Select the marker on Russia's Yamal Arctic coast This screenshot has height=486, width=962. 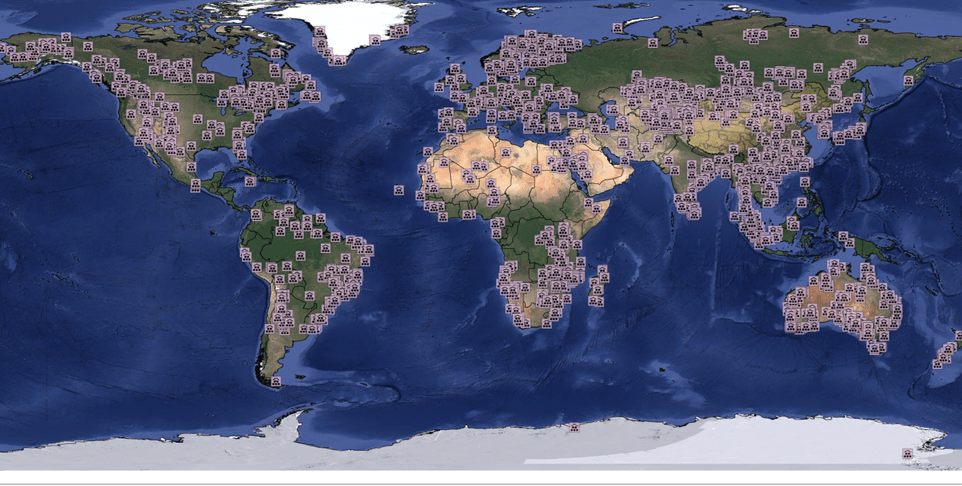point(653,43)
